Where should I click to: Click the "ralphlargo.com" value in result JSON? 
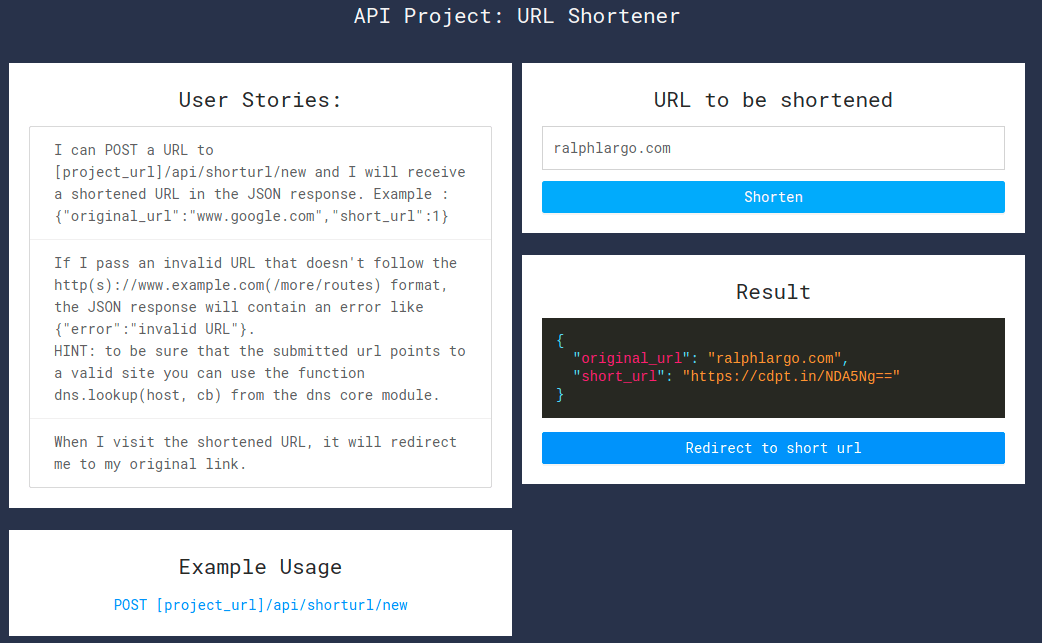(774, 359)
